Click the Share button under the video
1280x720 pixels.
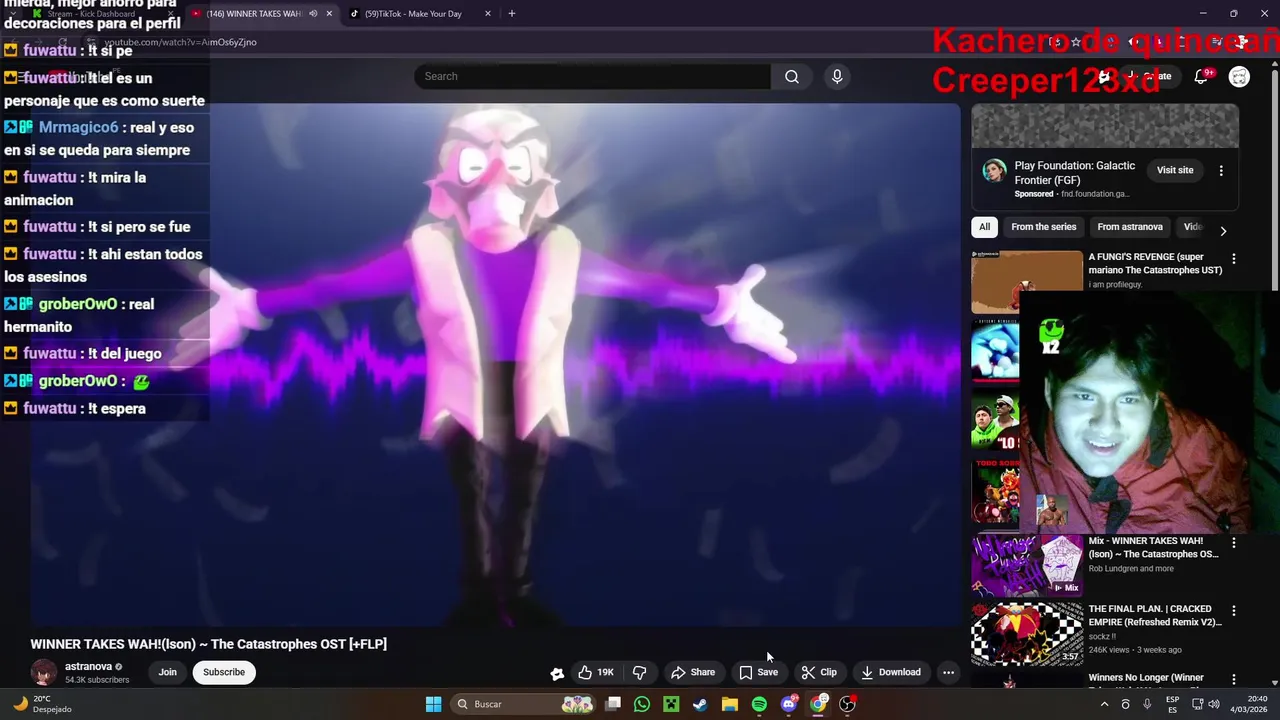pos(693,672)
